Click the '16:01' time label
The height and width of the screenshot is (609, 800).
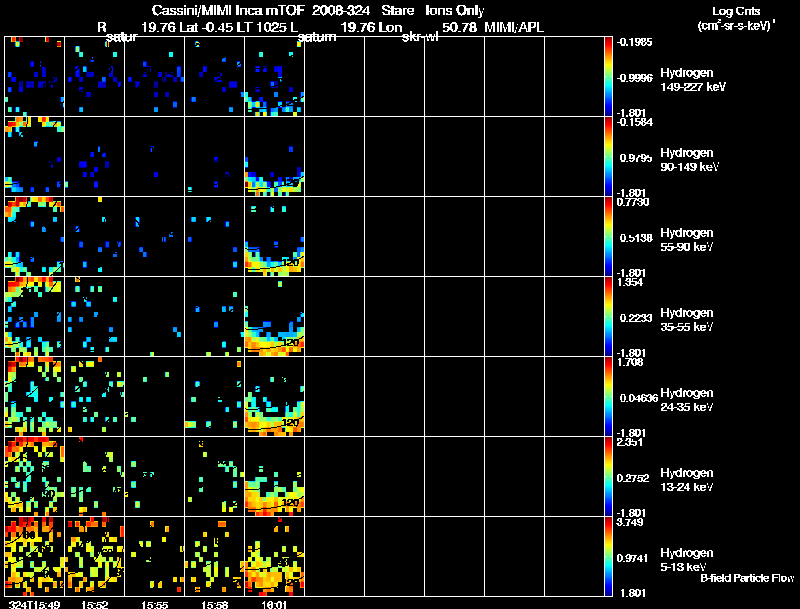pyautogui.click(x=274, y=605)
